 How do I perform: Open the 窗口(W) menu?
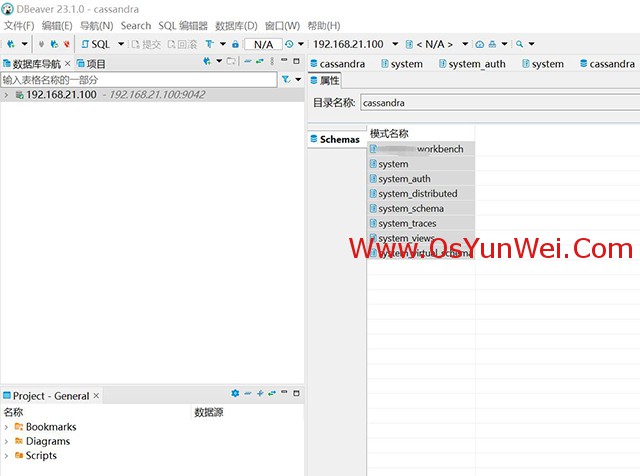[x=282, y=26]
